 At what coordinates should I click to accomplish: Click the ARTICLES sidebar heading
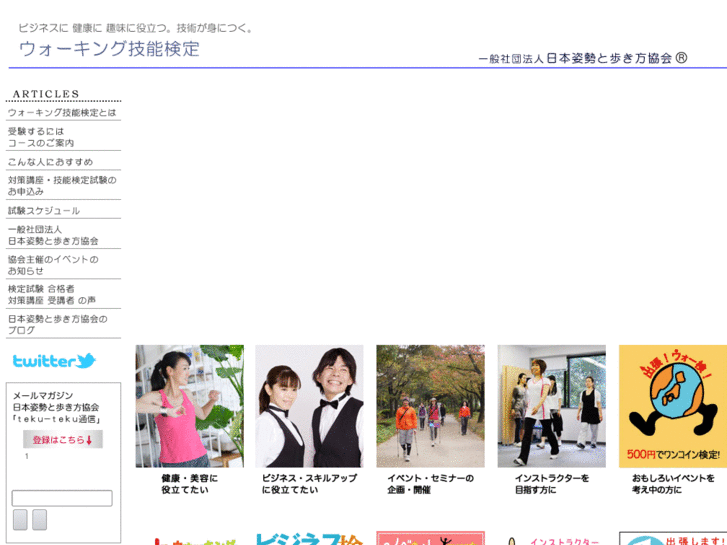click(46, 94)
